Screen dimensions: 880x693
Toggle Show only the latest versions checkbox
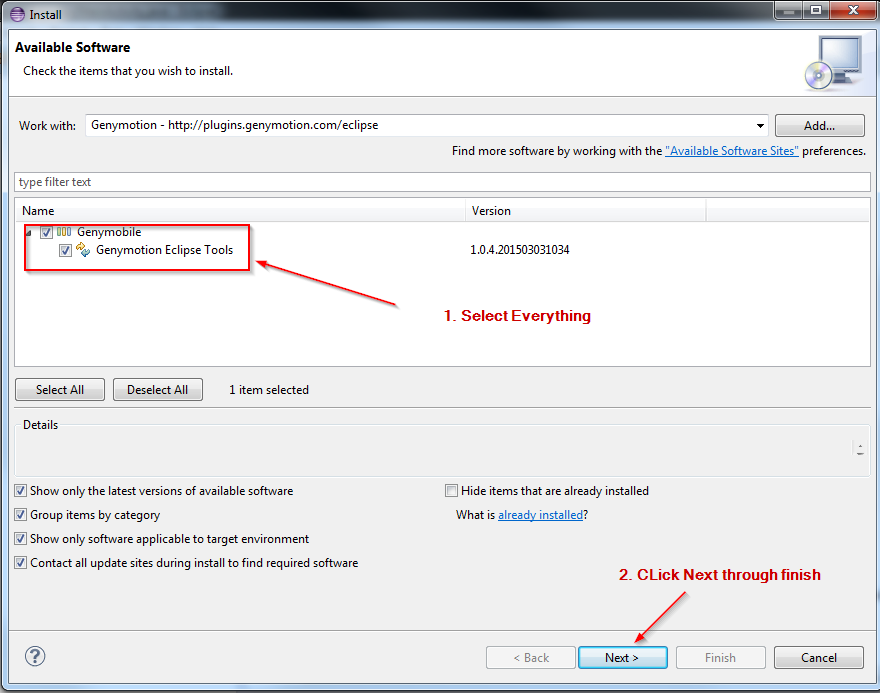coord(21,491)
